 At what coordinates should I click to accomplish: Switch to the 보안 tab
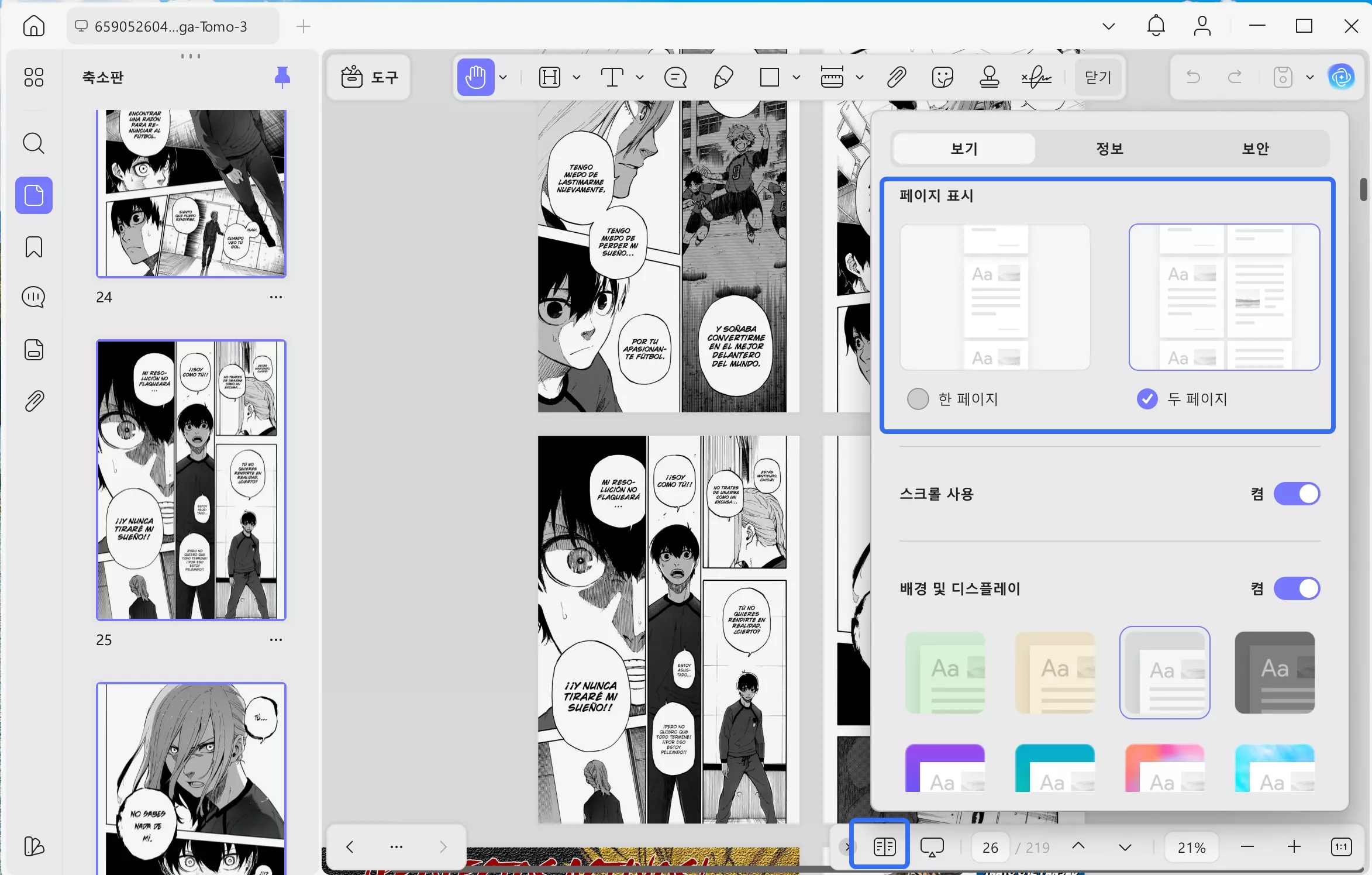[1255, 149]
